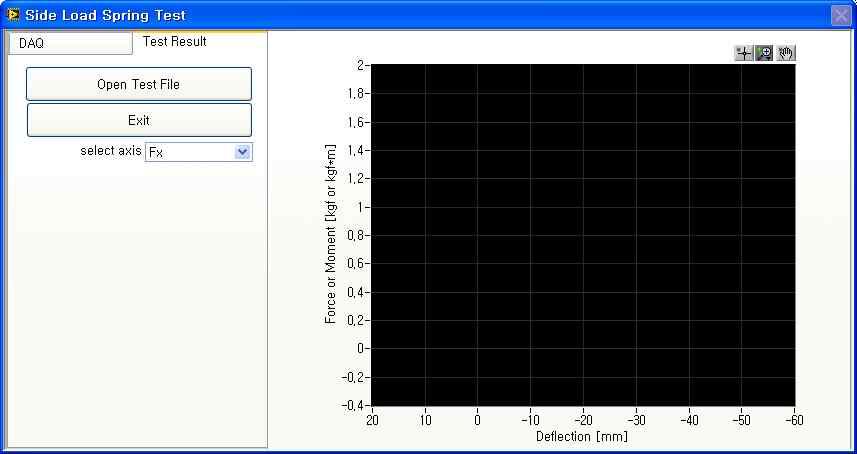Expand the select axis dropdown arrow

click(241, 152)
